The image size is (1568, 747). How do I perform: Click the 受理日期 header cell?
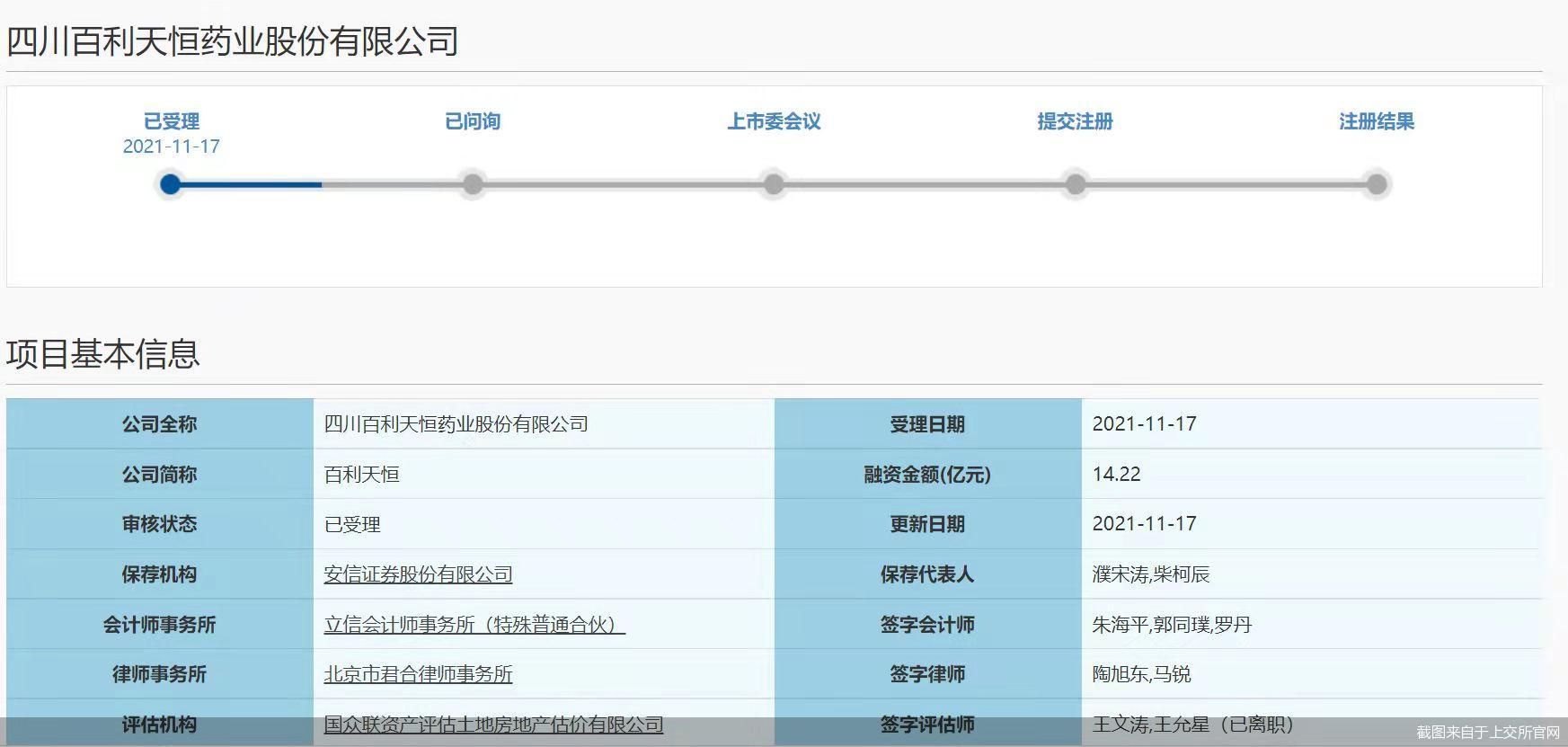(x=927, y=424)
